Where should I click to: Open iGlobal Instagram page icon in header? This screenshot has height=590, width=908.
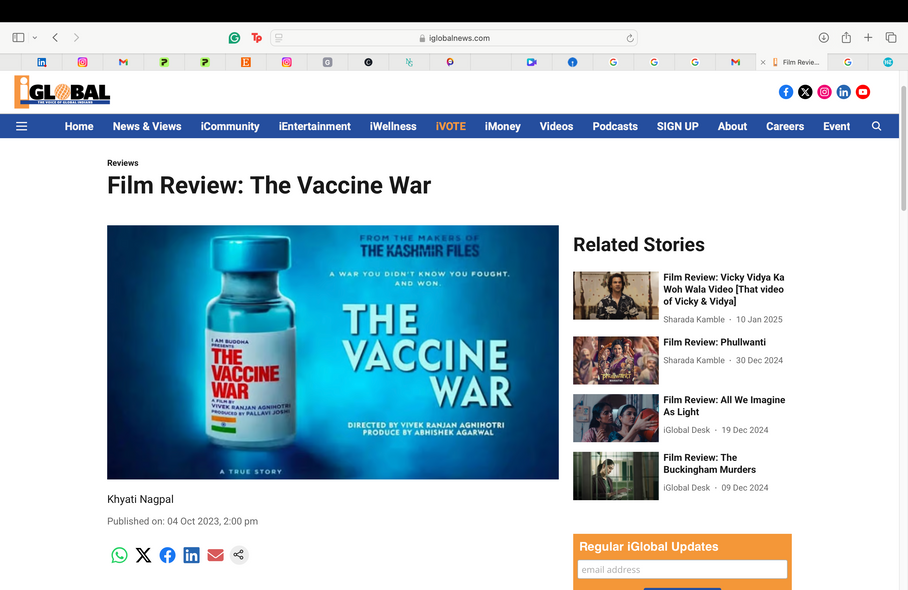coord(824,92)
